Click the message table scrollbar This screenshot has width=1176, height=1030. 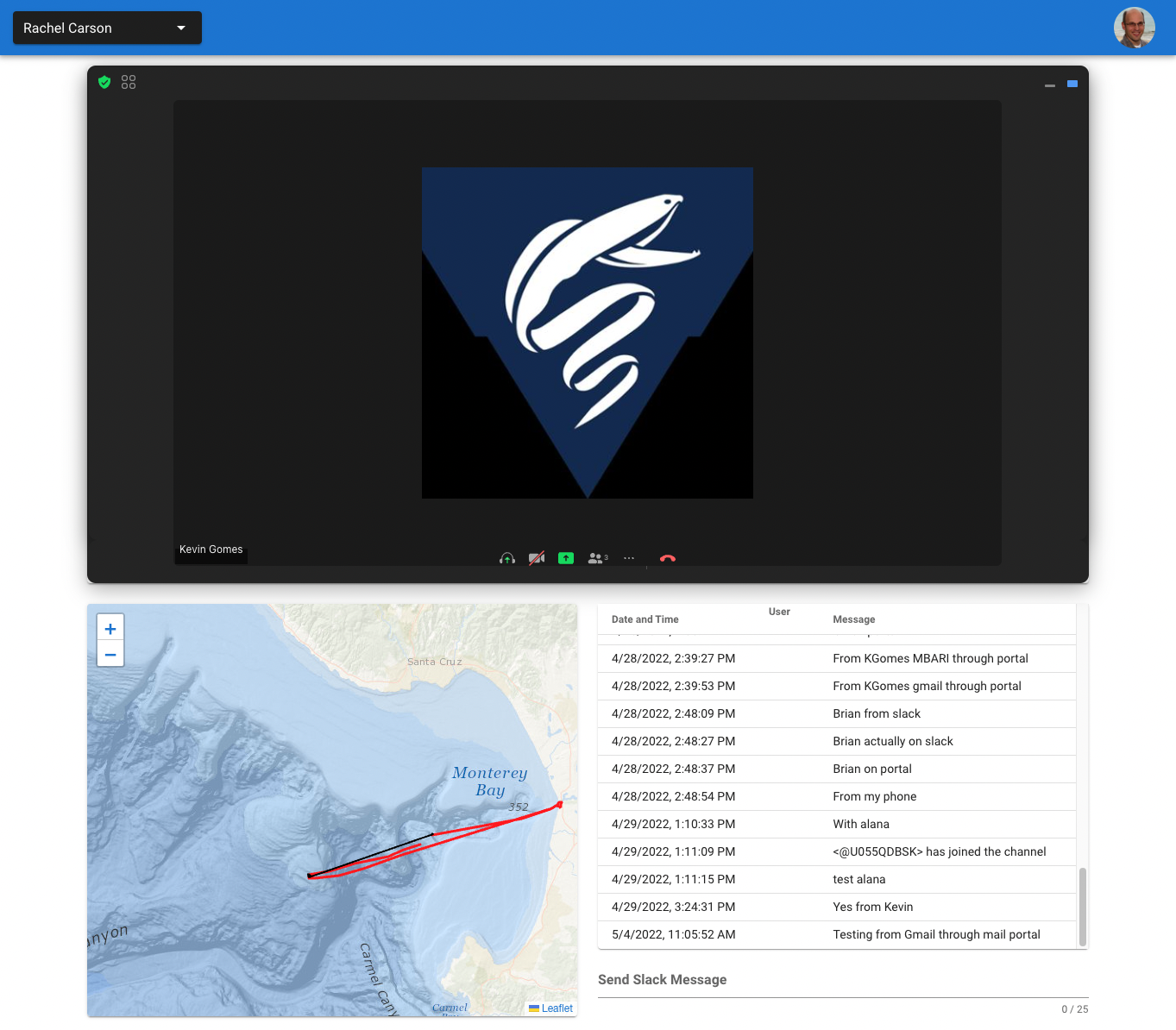1082,906
